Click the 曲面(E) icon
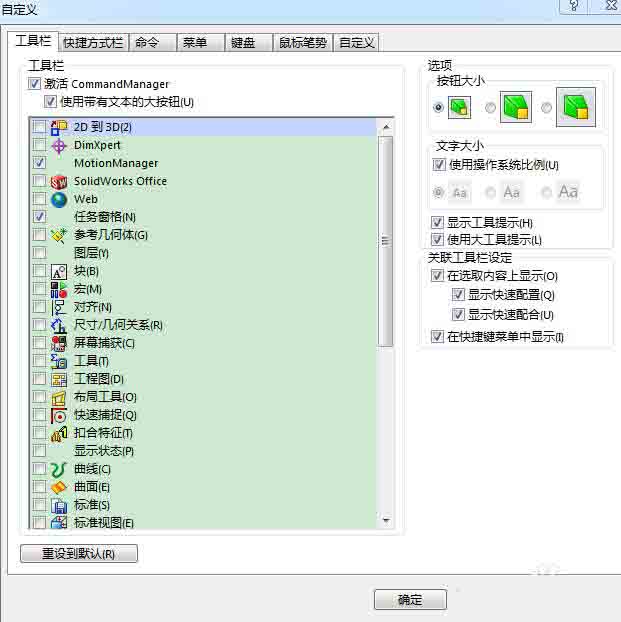The image size is (621, 622). tap(59, 487)
